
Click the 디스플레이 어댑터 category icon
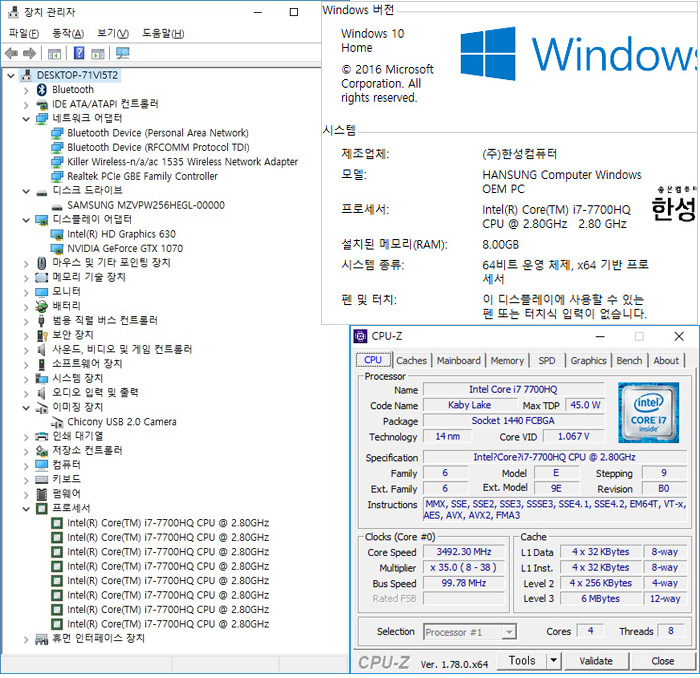point(42,220)
